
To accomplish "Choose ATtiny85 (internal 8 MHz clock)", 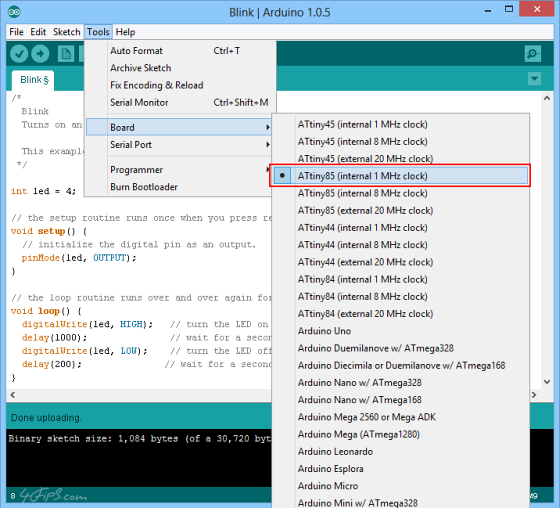I will point(400,193).
